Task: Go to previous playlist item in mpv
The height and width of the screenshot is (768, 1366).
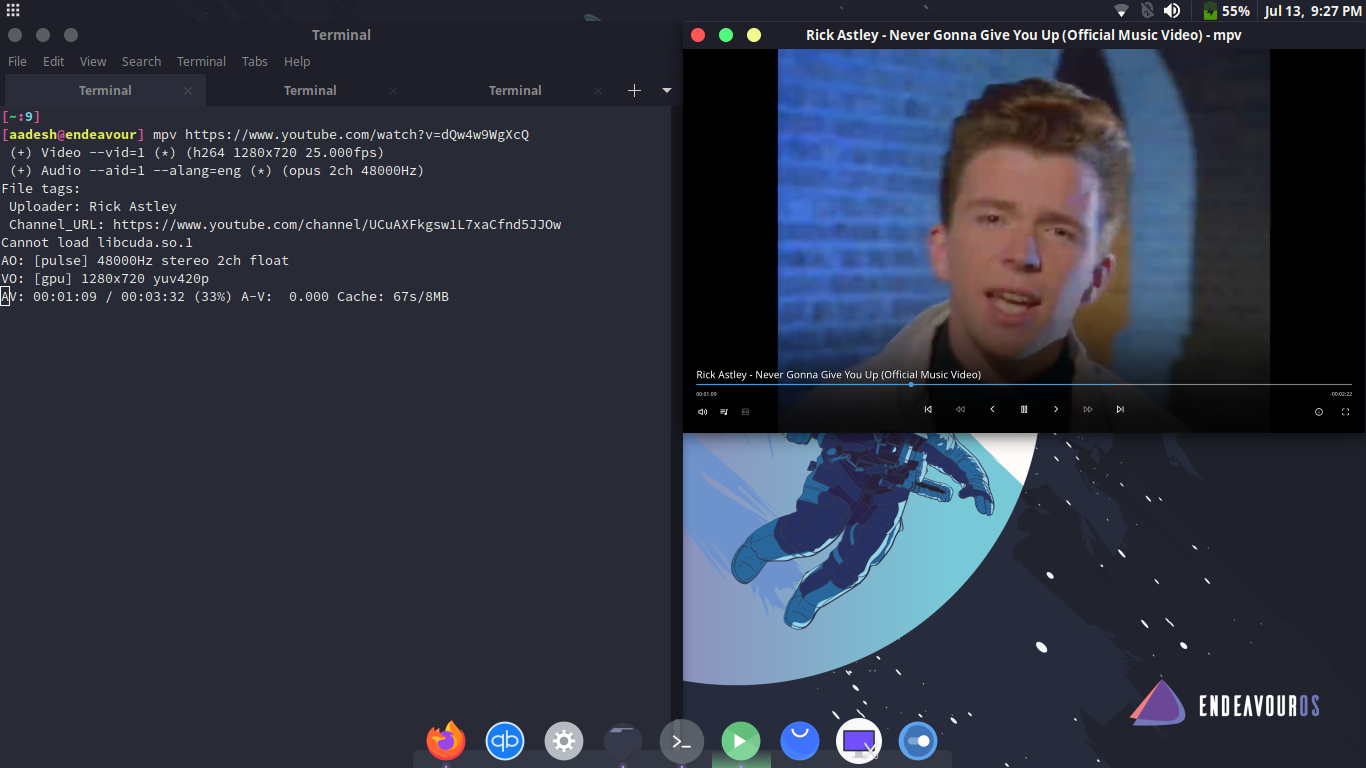Action: [928, 409]
